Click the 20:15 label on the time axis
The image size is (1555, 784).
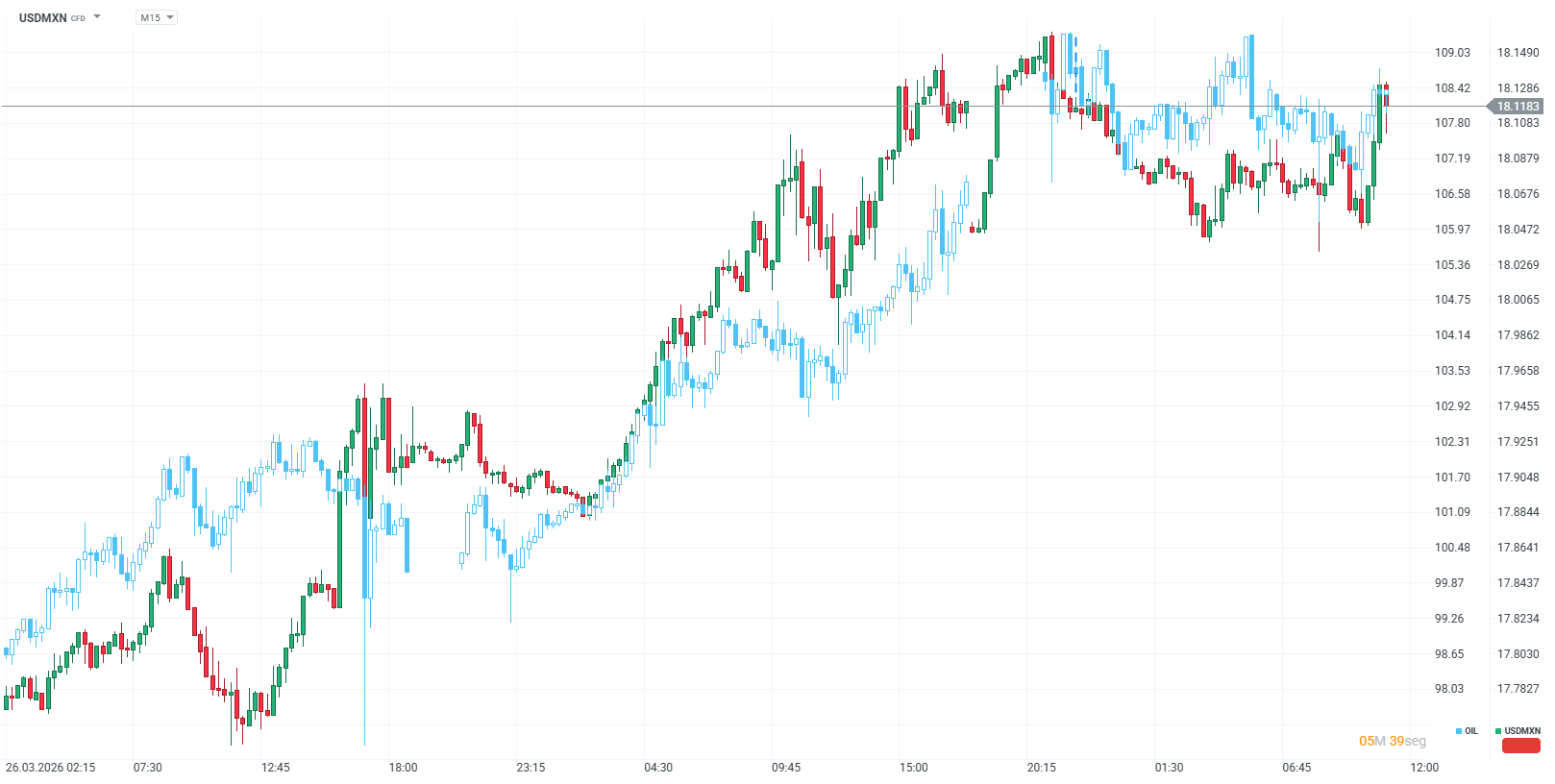[1042, 768]
